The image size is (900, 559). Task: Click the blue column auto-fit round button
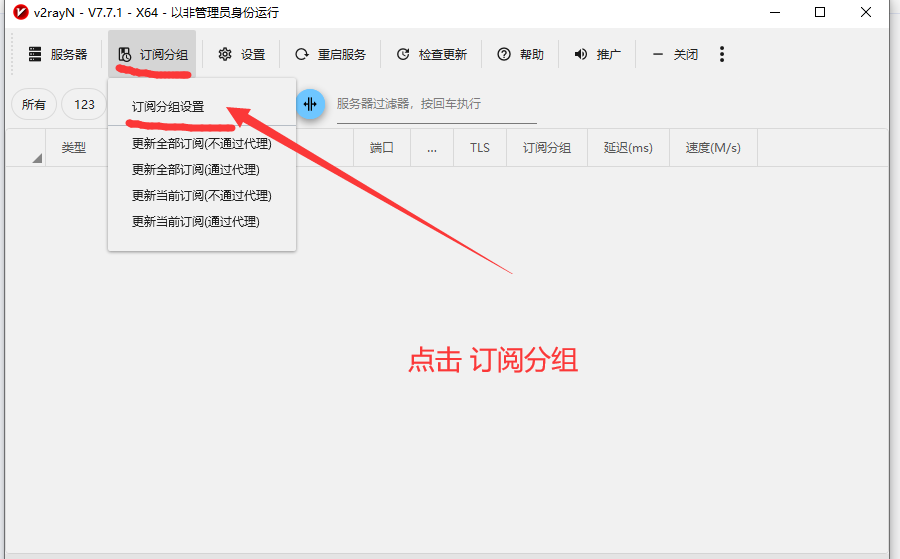pyautogui.click(x=310, y=104)
